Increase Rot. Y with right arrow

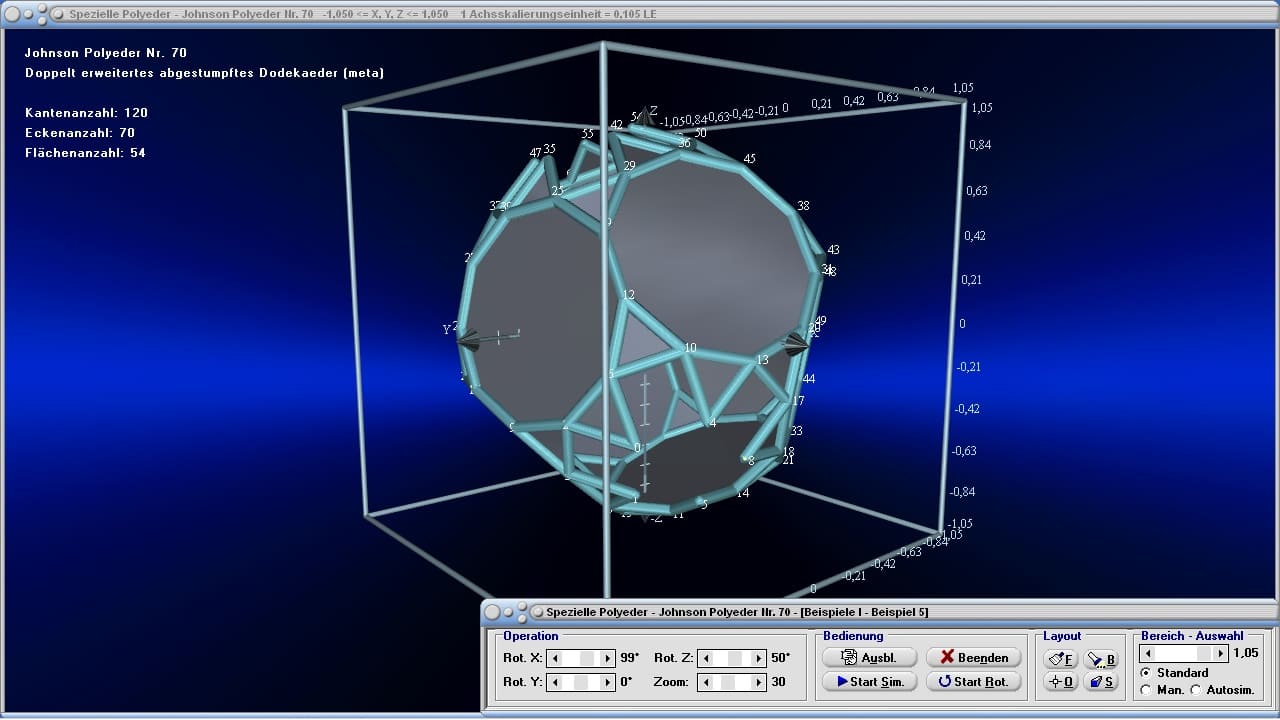tap(608, 682)
